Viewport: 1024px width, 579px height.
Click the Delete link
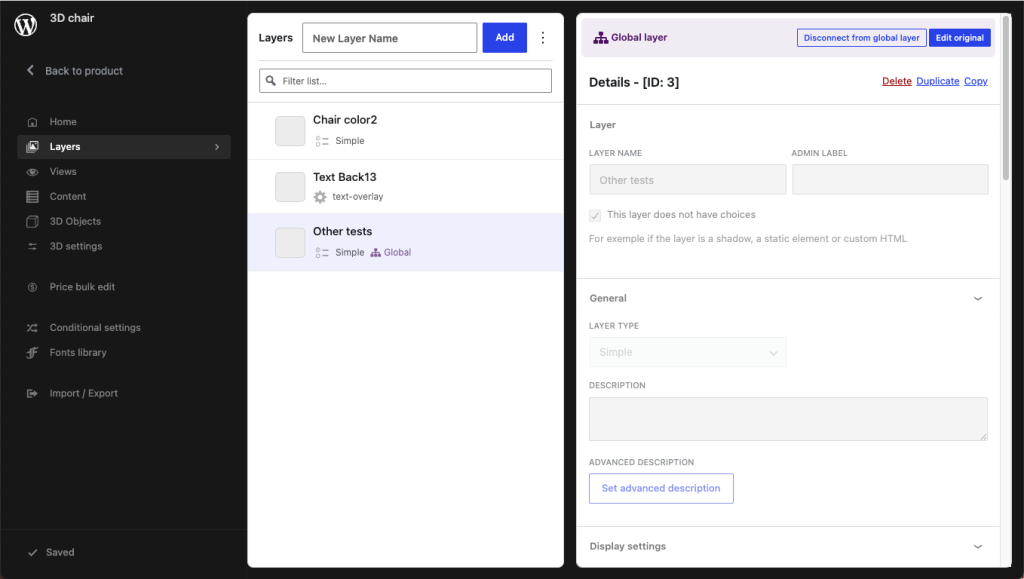click(897, 82)
